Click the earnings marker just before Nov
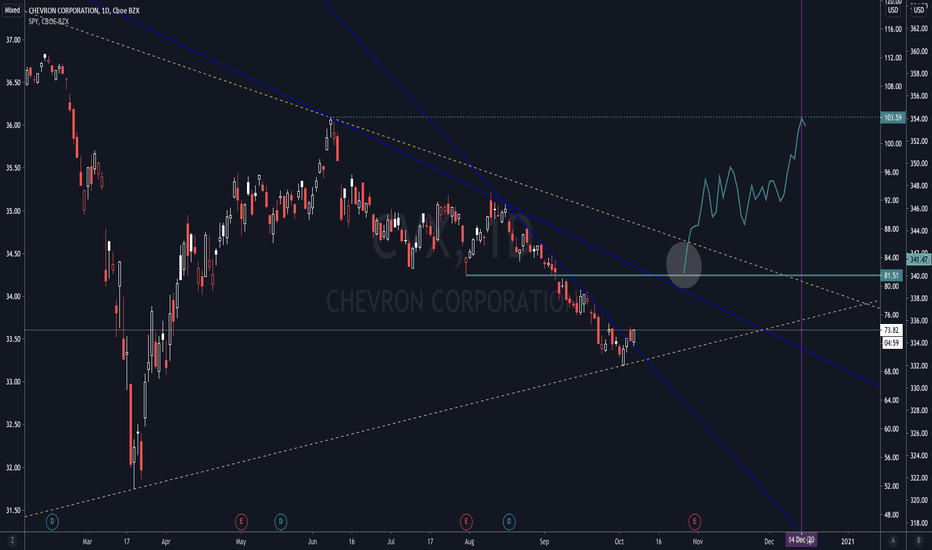 tap(694, 522)
